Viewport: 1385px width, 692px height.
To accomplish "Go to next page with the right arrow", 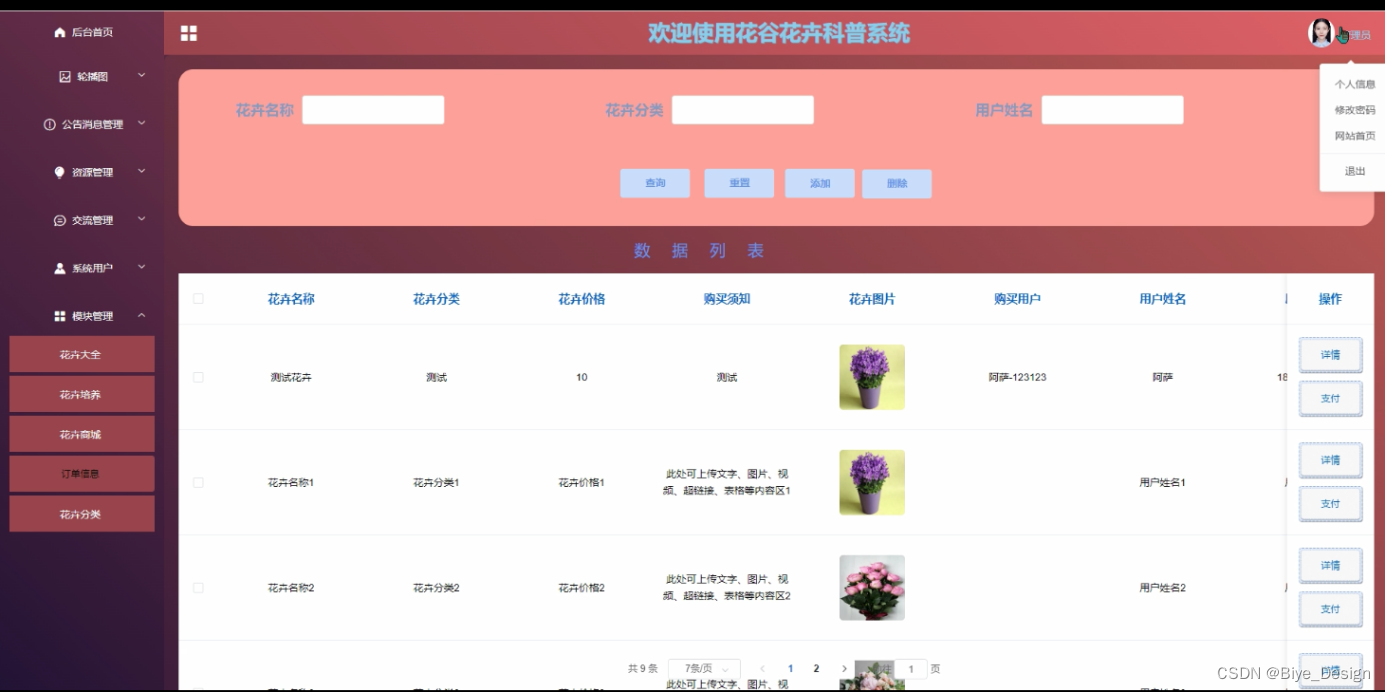I will [x=844, y=669].
